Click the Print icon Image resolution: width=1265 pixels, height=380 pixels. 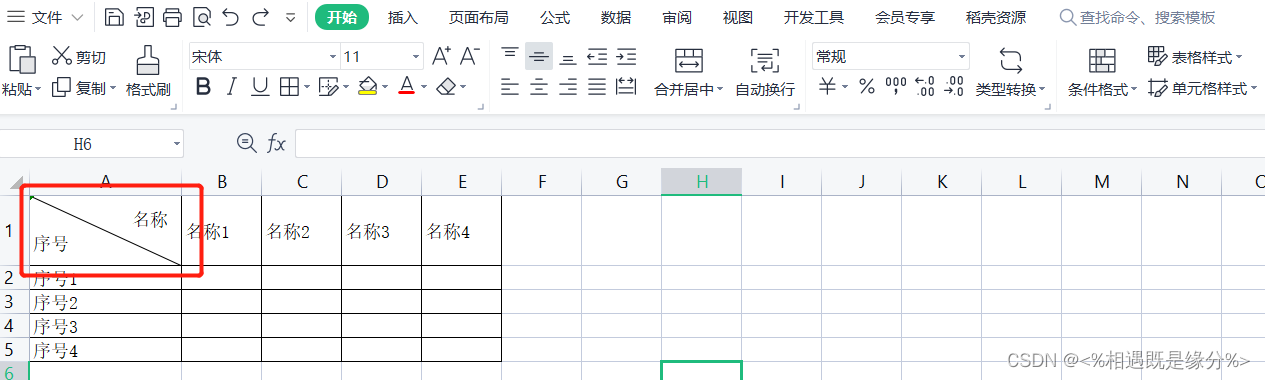point(173,17)
